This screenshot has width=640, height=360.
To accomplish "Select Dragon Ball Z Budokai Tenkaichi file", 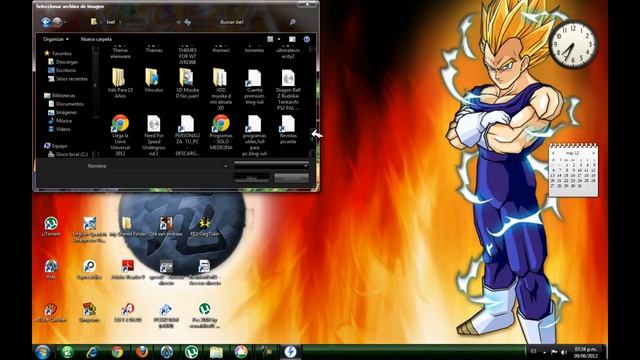I will (x=288, y=89).
